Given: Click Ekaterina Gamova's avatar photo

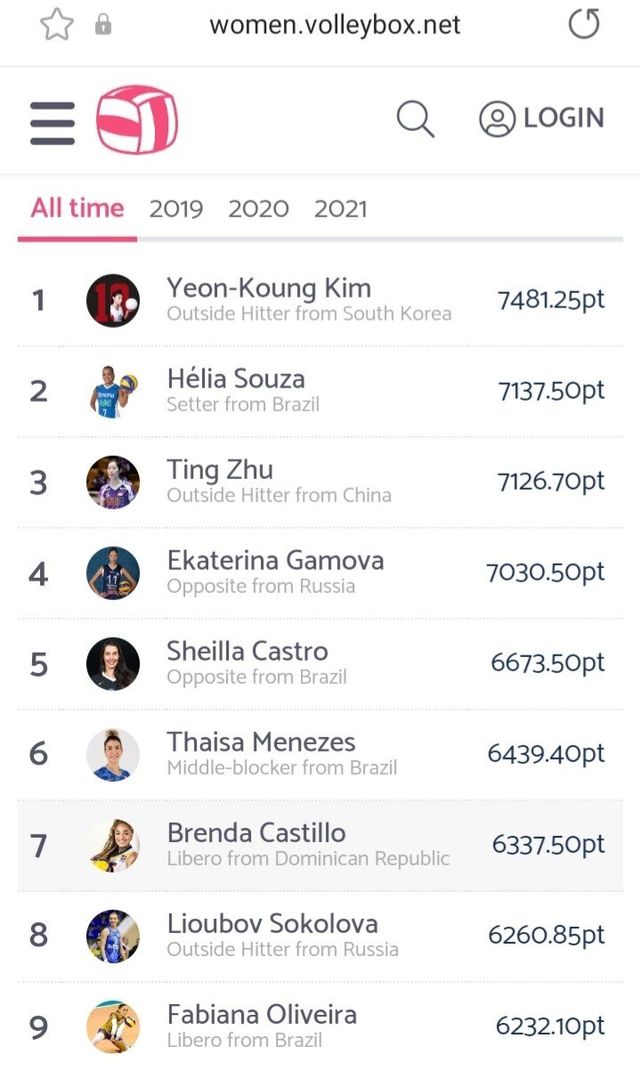Looking at the screenshot, I should coord(113,573).
